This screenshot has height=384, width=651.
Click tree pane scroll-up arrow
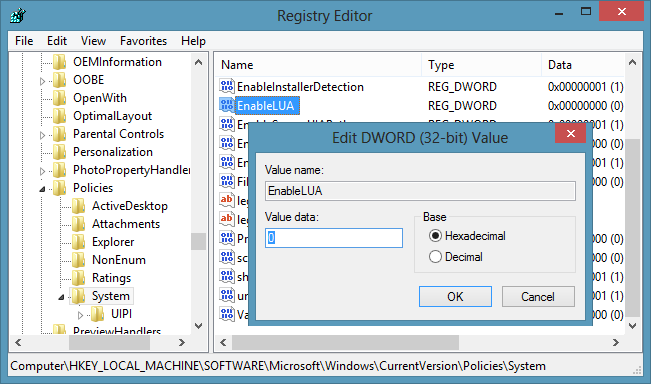coord(198,62)
